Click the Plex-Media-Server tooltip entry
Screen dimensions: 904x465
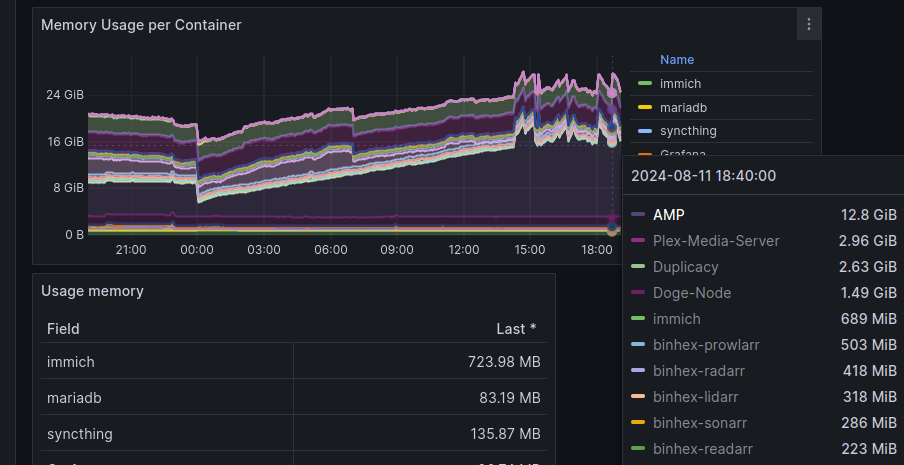tap(716, 241)
